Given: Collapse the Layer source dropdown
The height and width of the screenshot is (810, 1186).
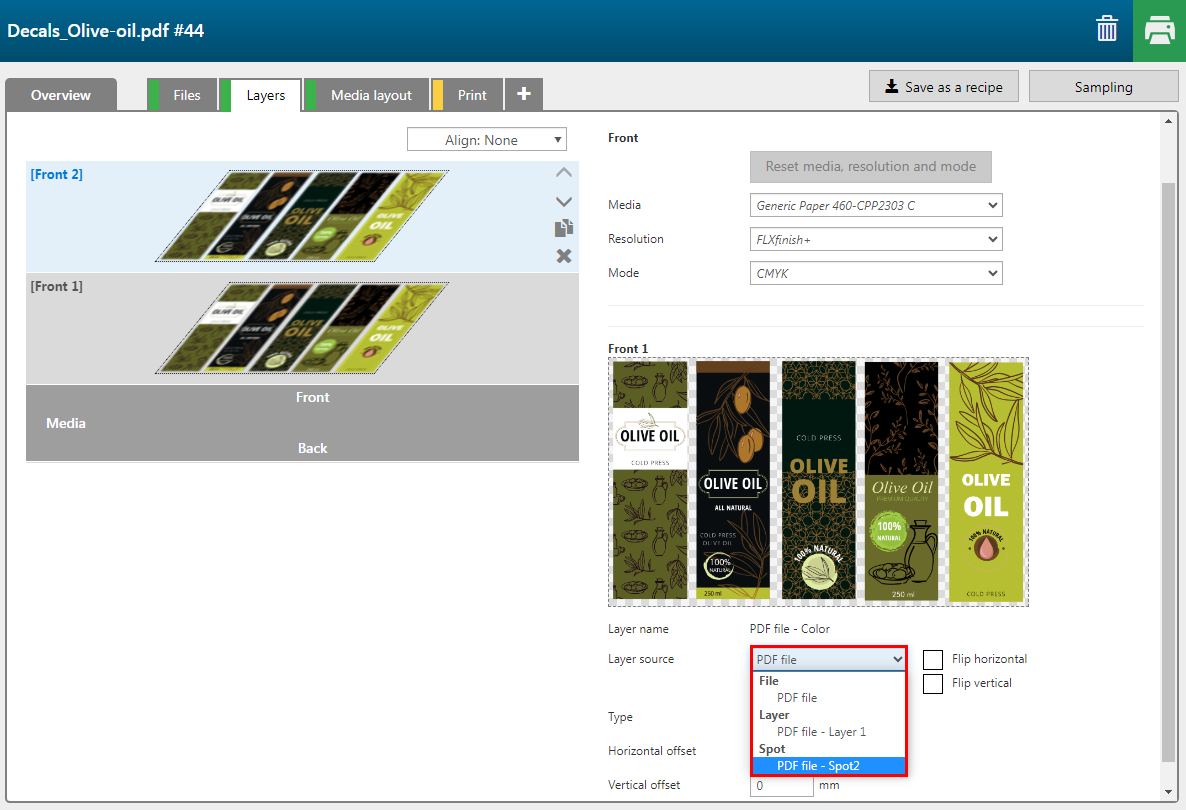Looking at the screenshot, I should [x=829, y=659].
